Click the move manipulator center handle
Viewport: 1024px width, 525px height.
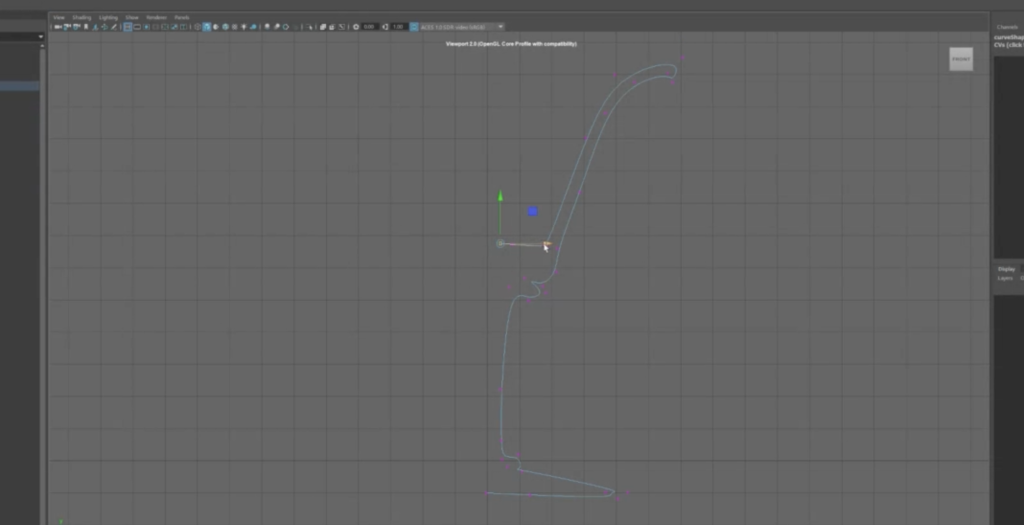coord(500,244)
